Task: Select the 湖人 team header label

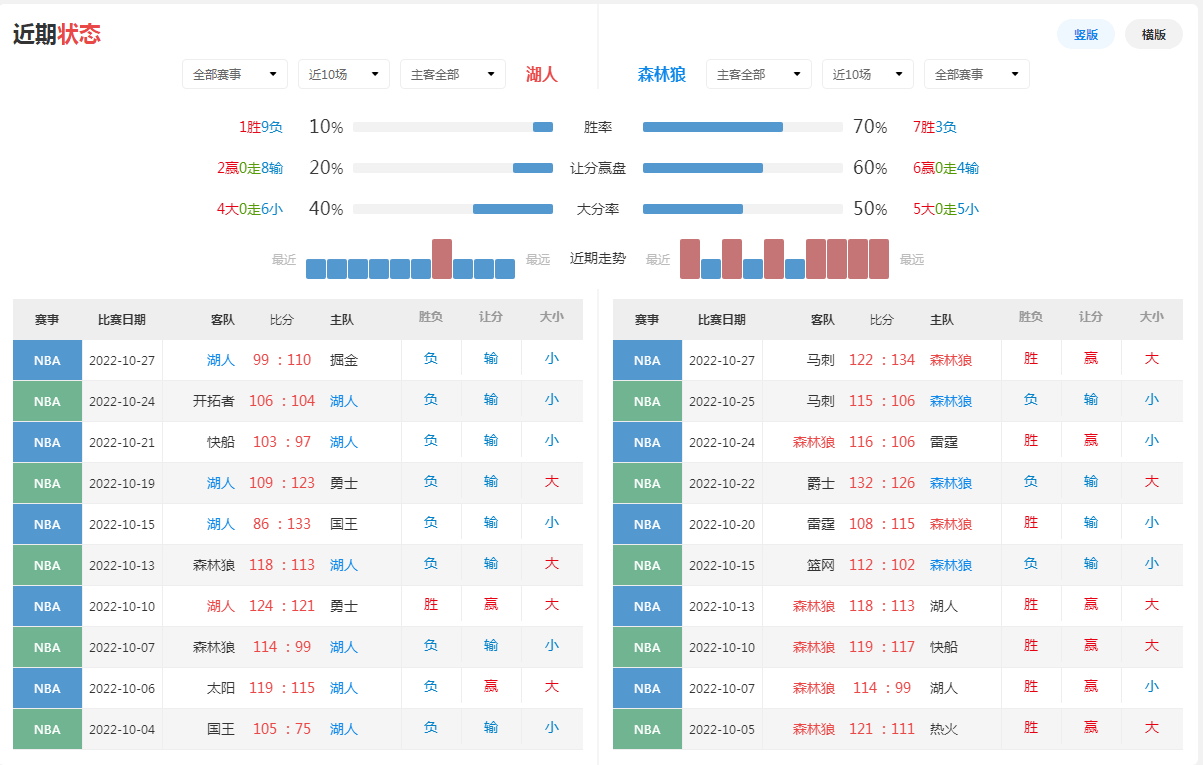Action: click(541, 73)
